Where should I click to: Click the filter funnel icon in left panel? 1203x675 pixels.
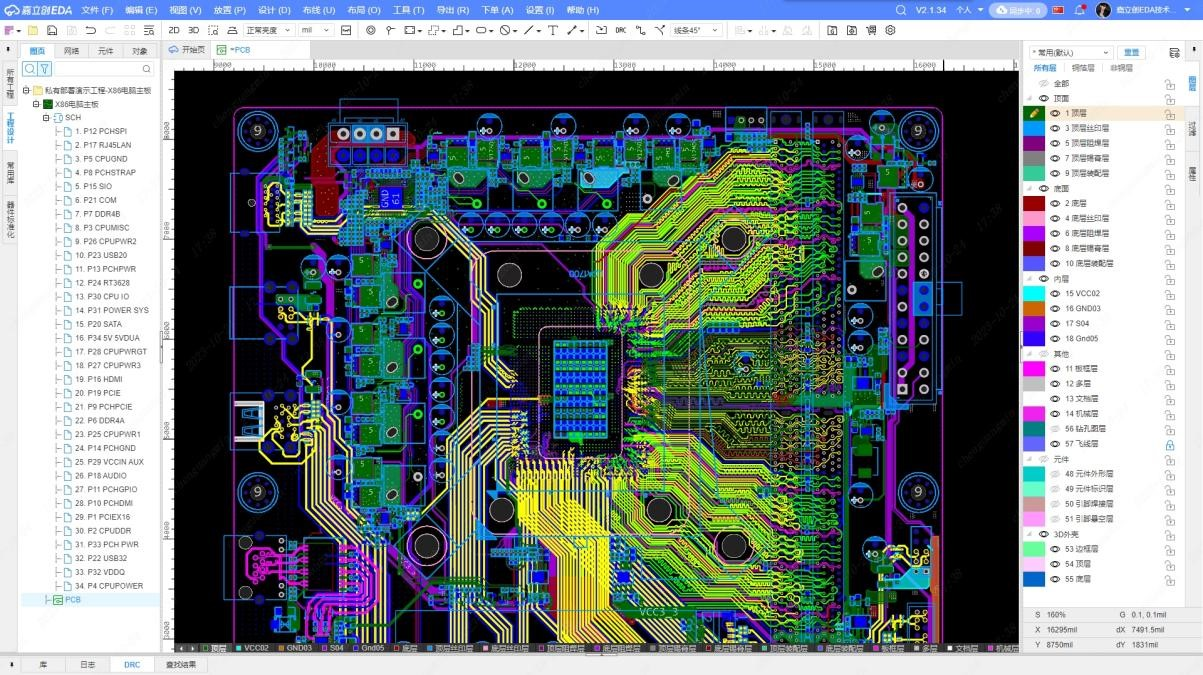45,69
